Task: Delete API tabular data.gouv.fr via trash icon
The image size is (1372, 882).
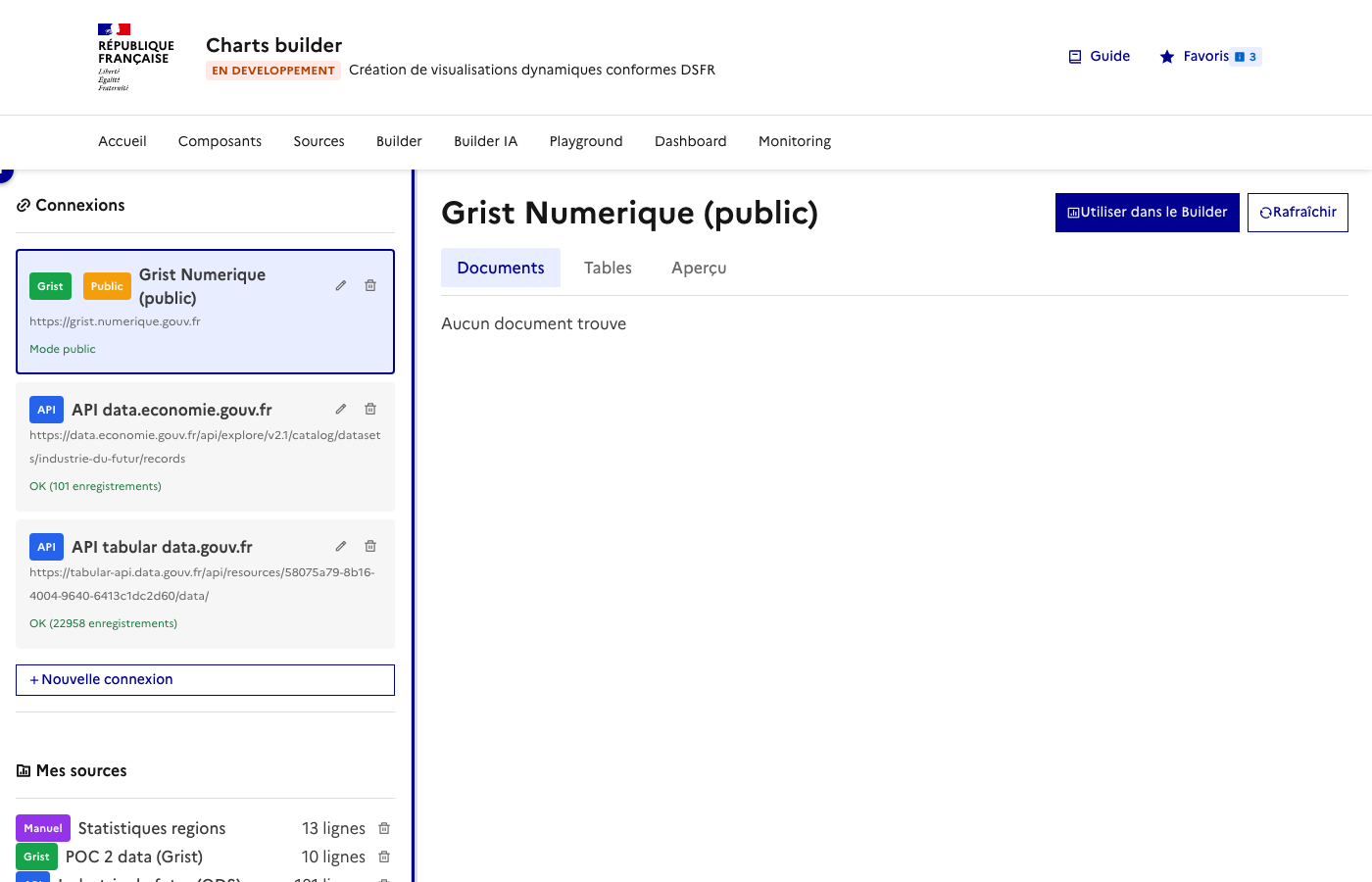Action: 370,546
